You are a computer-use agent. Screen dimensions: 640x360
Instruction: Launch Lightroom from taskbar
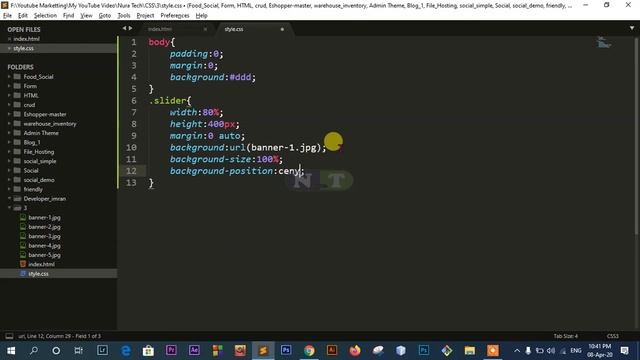pyautogui.click(x=102, y=350)
